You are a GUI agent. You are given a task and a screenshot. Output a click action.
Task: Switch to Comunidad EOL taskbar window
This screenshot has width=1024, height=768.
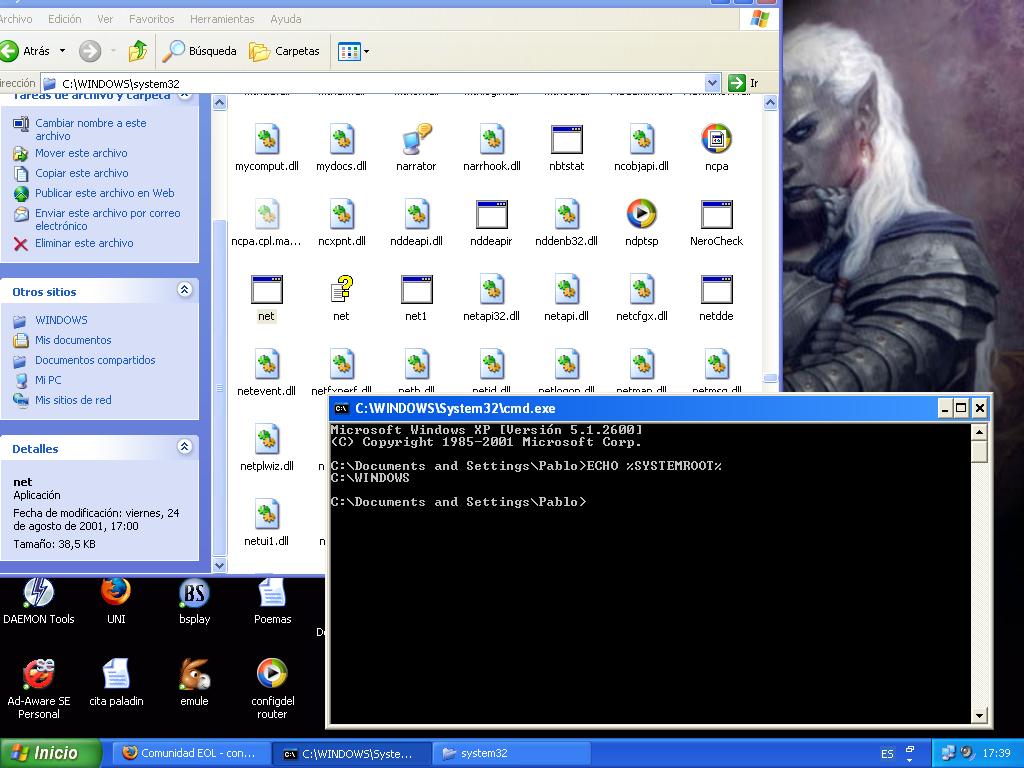[189, 753]
